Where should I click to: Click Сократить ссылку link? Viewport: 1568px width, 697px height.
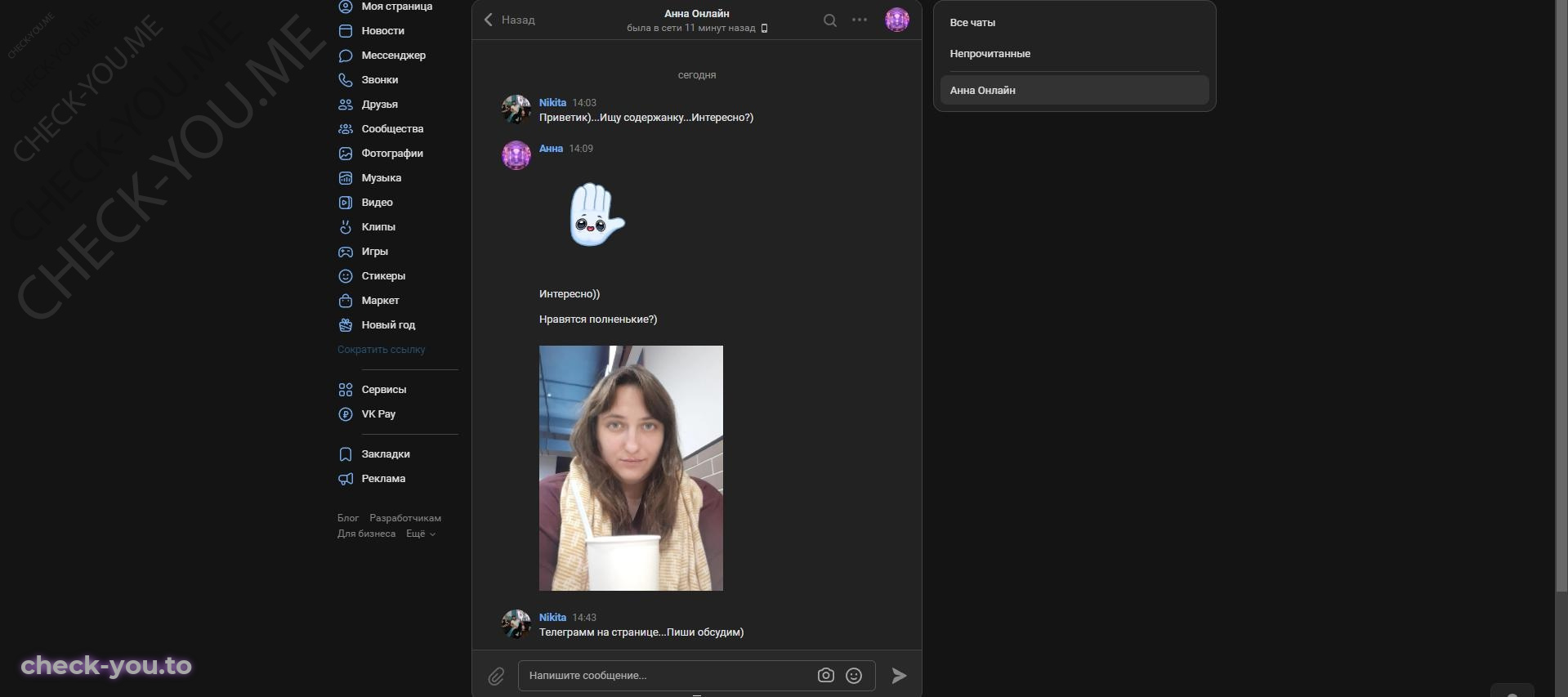[382, 350]
